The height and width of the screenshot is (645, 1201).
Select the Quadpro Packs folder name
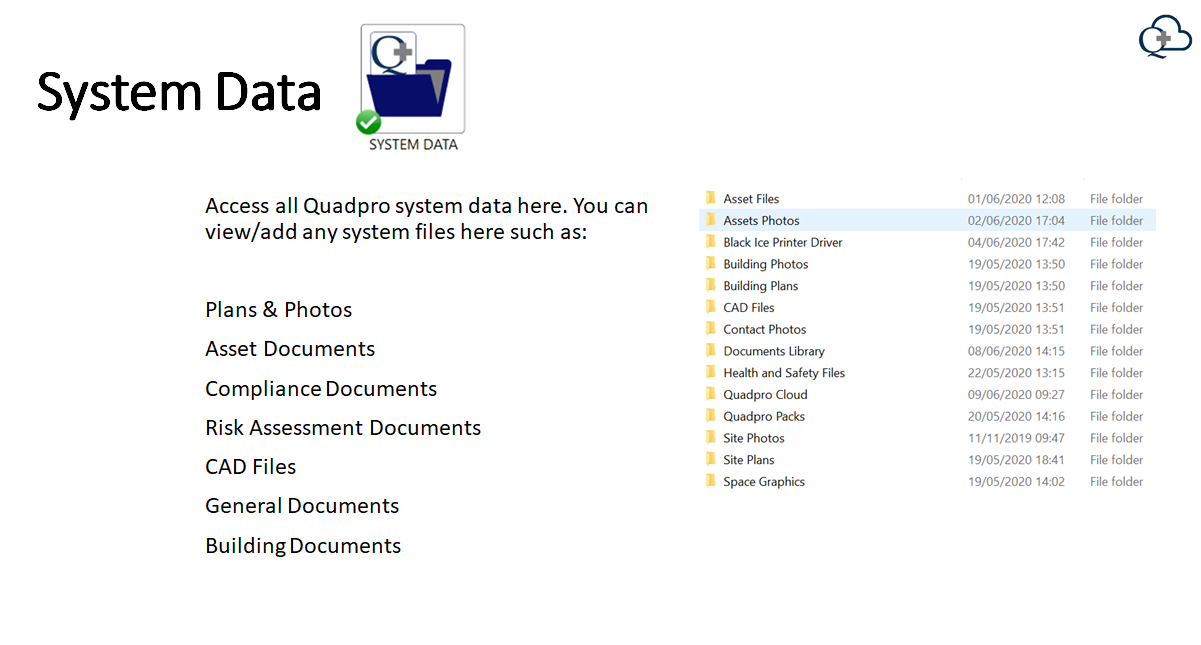(764, 417)
